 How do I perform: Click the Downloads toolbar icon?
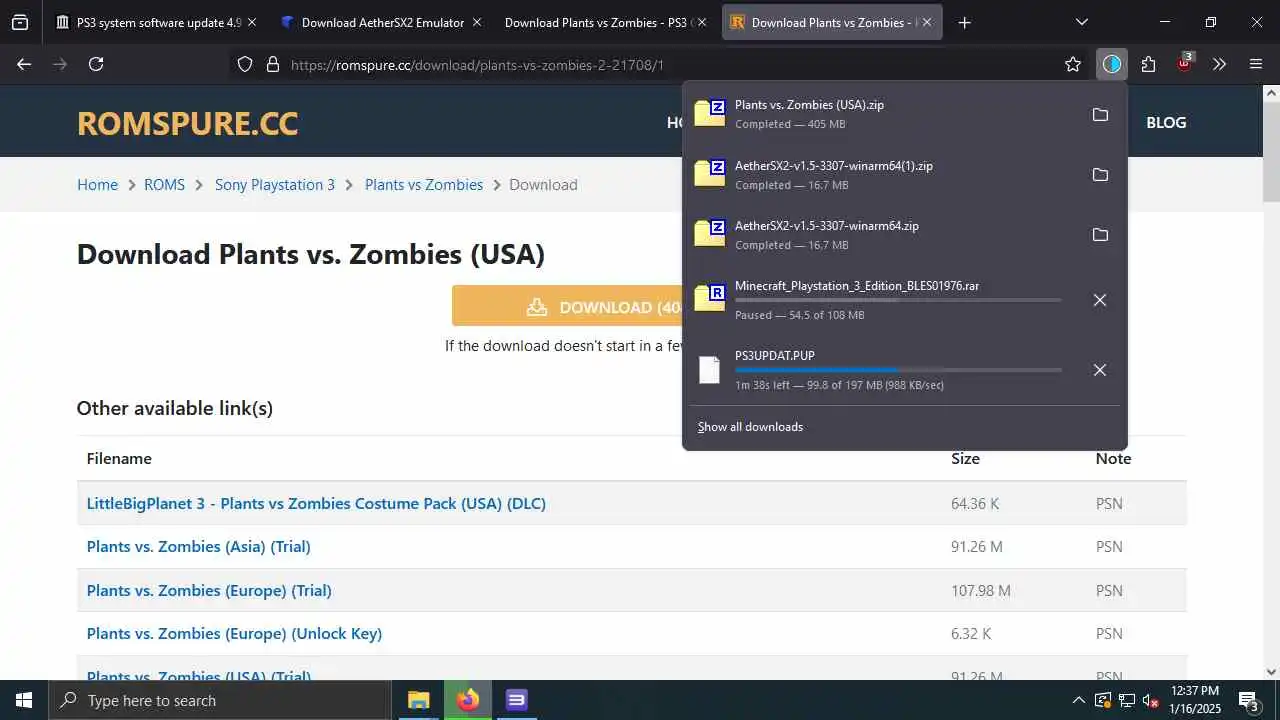tap(1112, 64)
